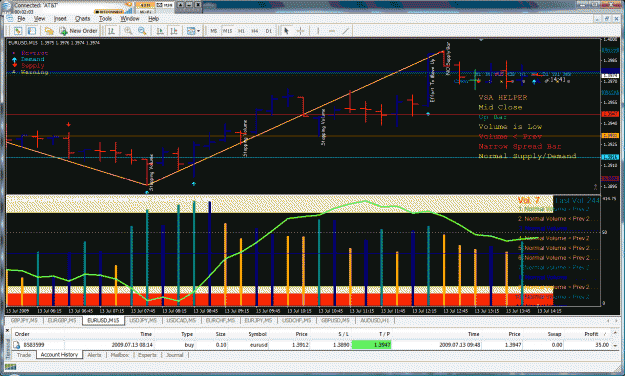625x376 pixels.
Task: Open the Experts terminal tab
Action: pyautogui.click(x=147, y=355)
